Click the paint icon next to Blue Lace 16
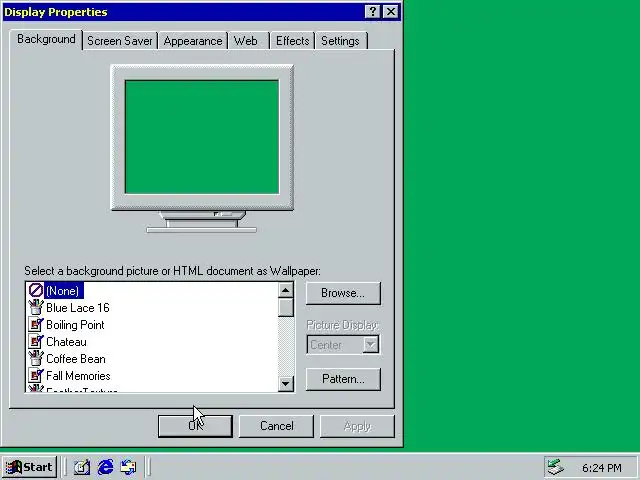The image size is (640, 480). click(x=36, y=307)
